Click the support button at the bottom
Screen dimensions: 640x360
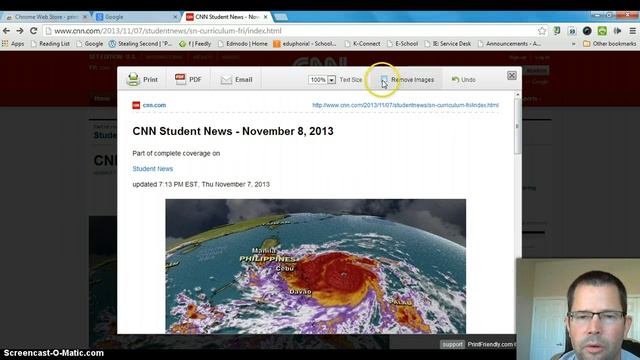click(x=453, y=344)
